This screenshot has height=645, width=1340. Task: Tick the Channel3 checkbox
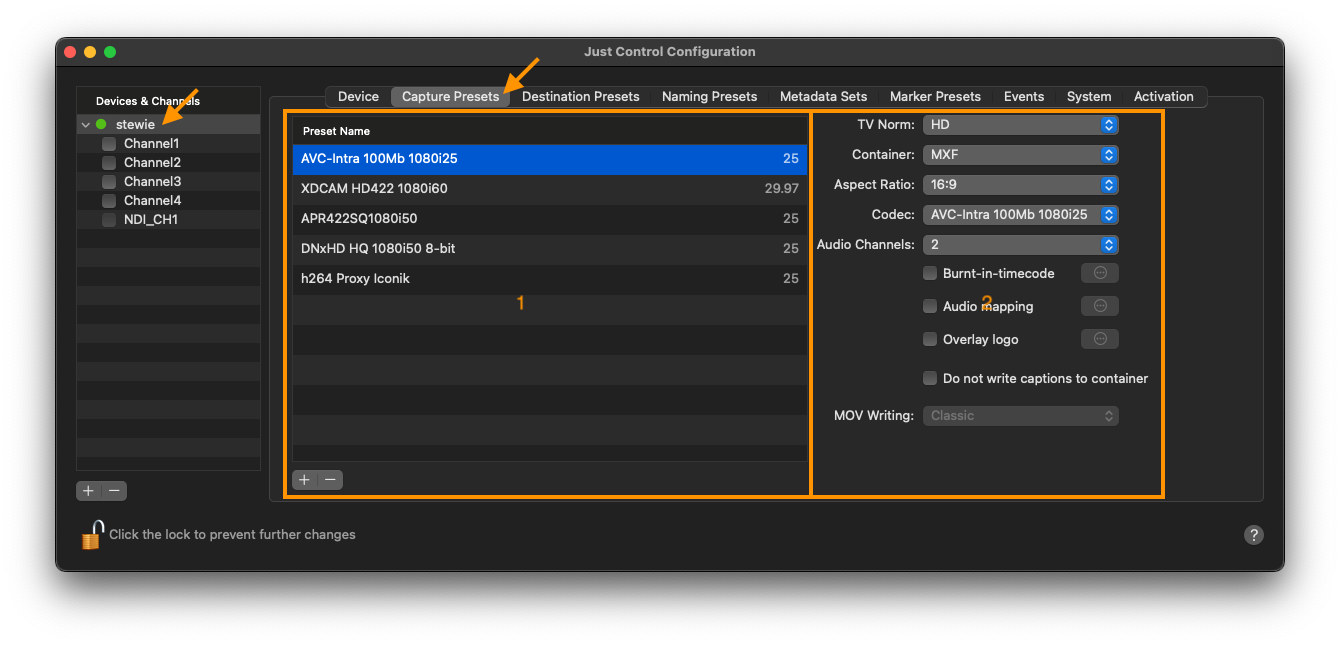[109, 182]
